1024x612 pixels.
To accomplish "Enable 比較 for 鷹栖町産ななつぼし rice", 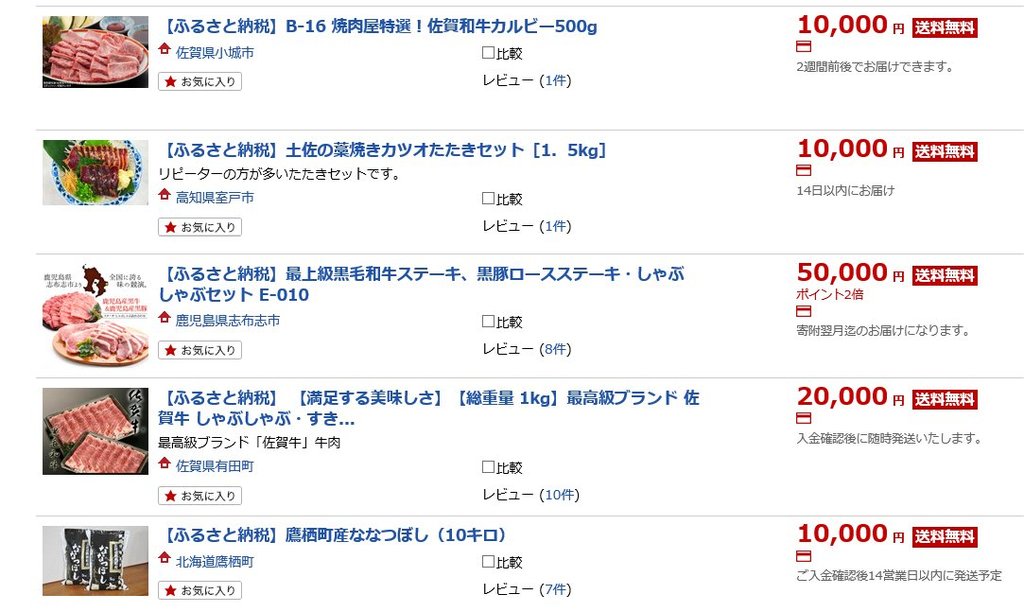I will 488,563.
